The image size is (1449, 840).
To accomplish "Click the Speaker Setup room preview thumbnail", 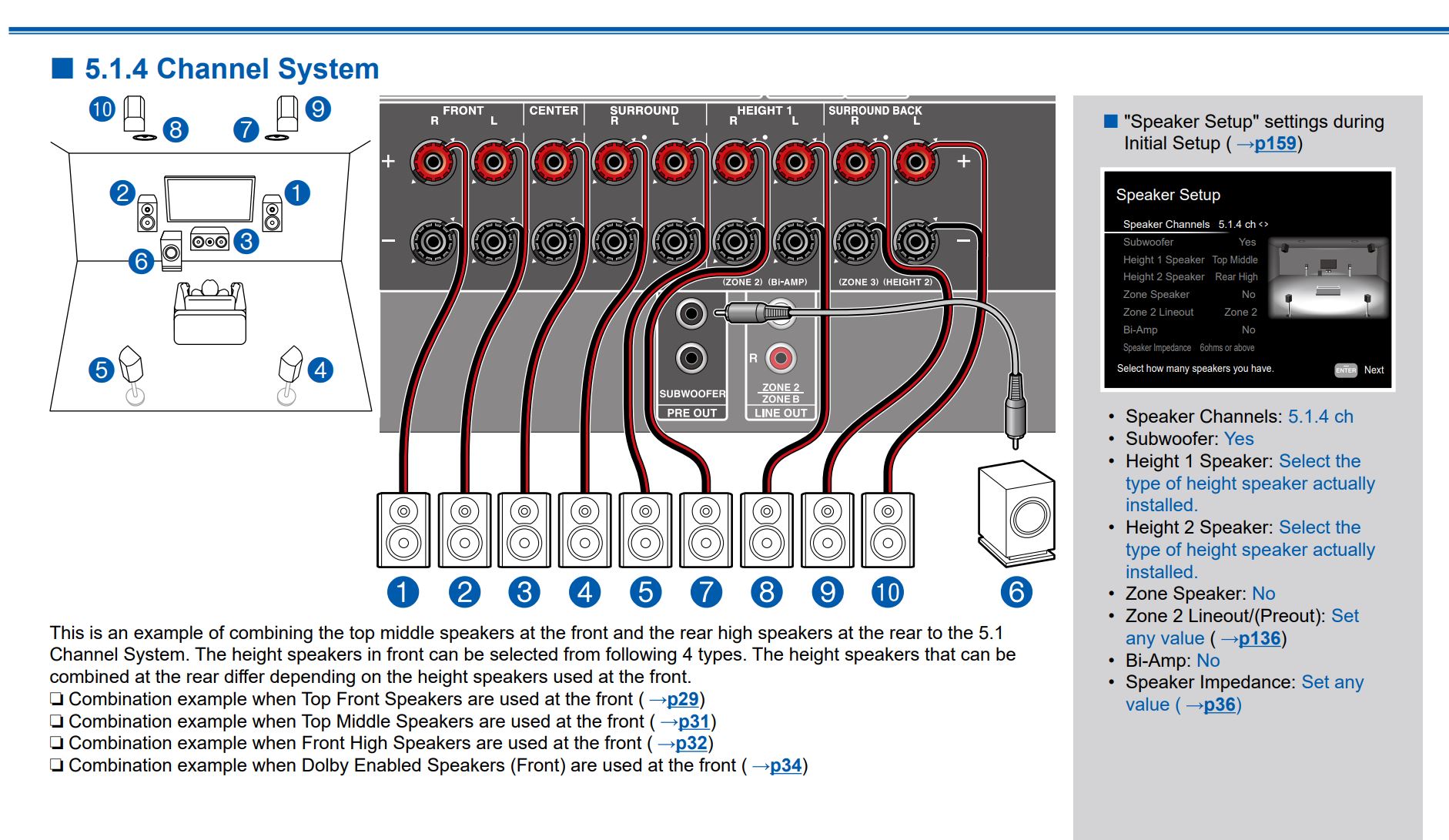I will [x=1327, y=279].
